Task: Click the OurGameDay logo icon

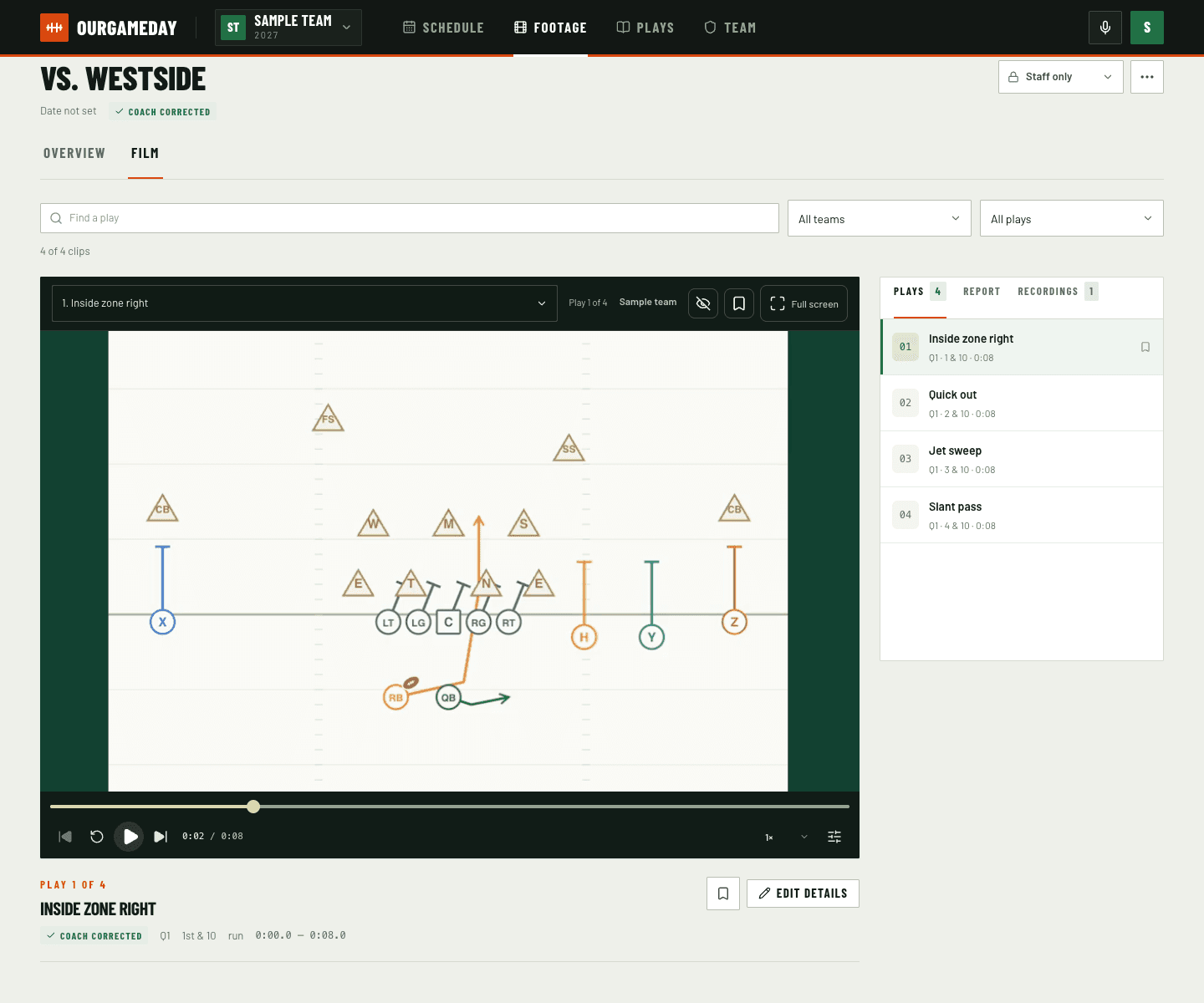Action: tap(54, 28)
